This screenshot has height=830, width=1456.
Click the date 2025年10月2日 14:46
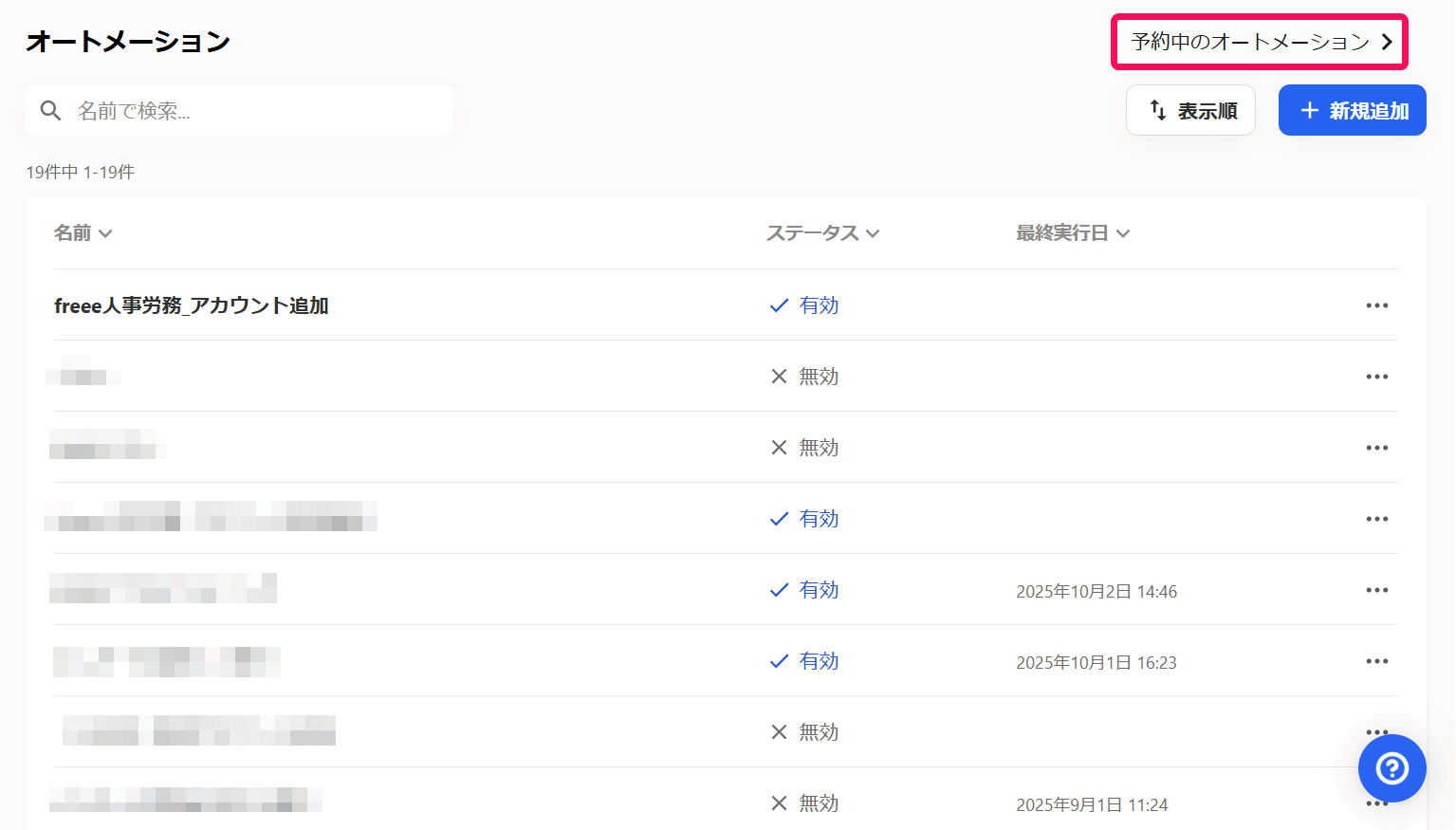(1097, 591)
